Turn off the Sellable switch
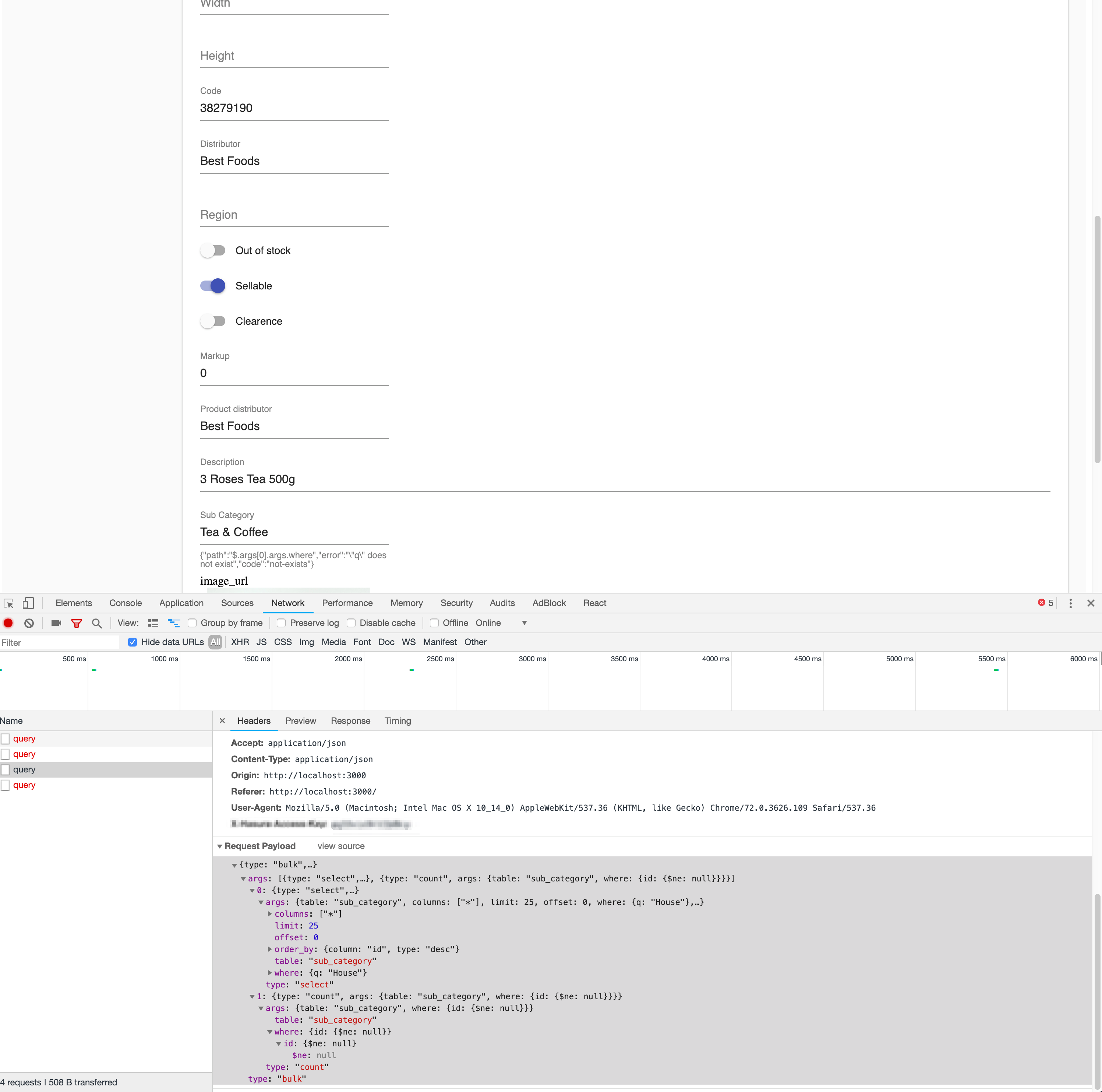The width and height of the screenshot is (1102, 1092). [213, 286]
